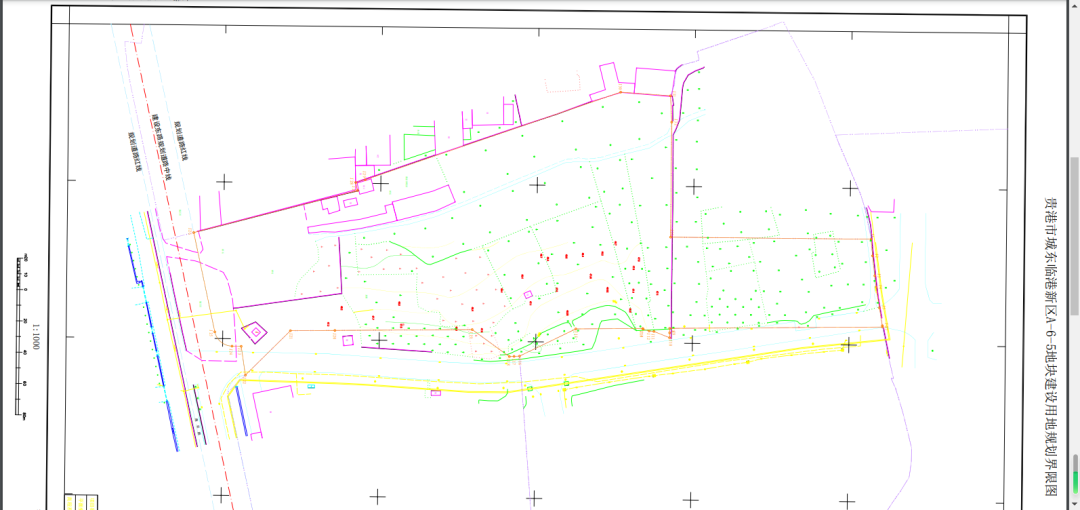Screen dimensions: 1080x510
Task: Click the vertical title 贵港市城东临港新区A-6-5地块建设用地规划界限图
Action: [x=1050, y=347]
